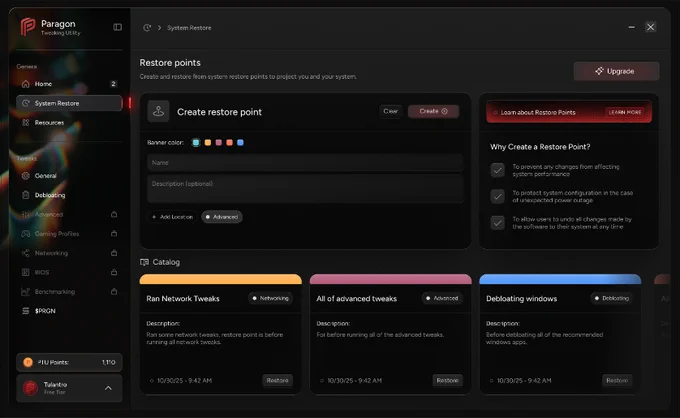680x418 pixels.
Task: Open General tweaks section
Action: coord(69,176)
